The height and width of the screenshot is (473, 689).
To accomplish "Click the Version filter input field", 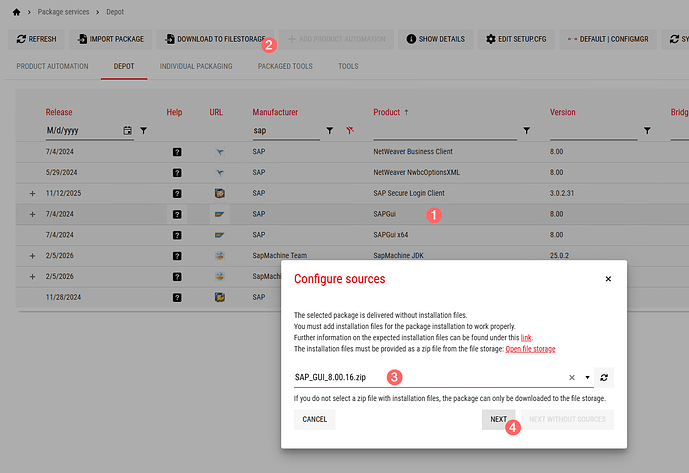I will 593,131.
